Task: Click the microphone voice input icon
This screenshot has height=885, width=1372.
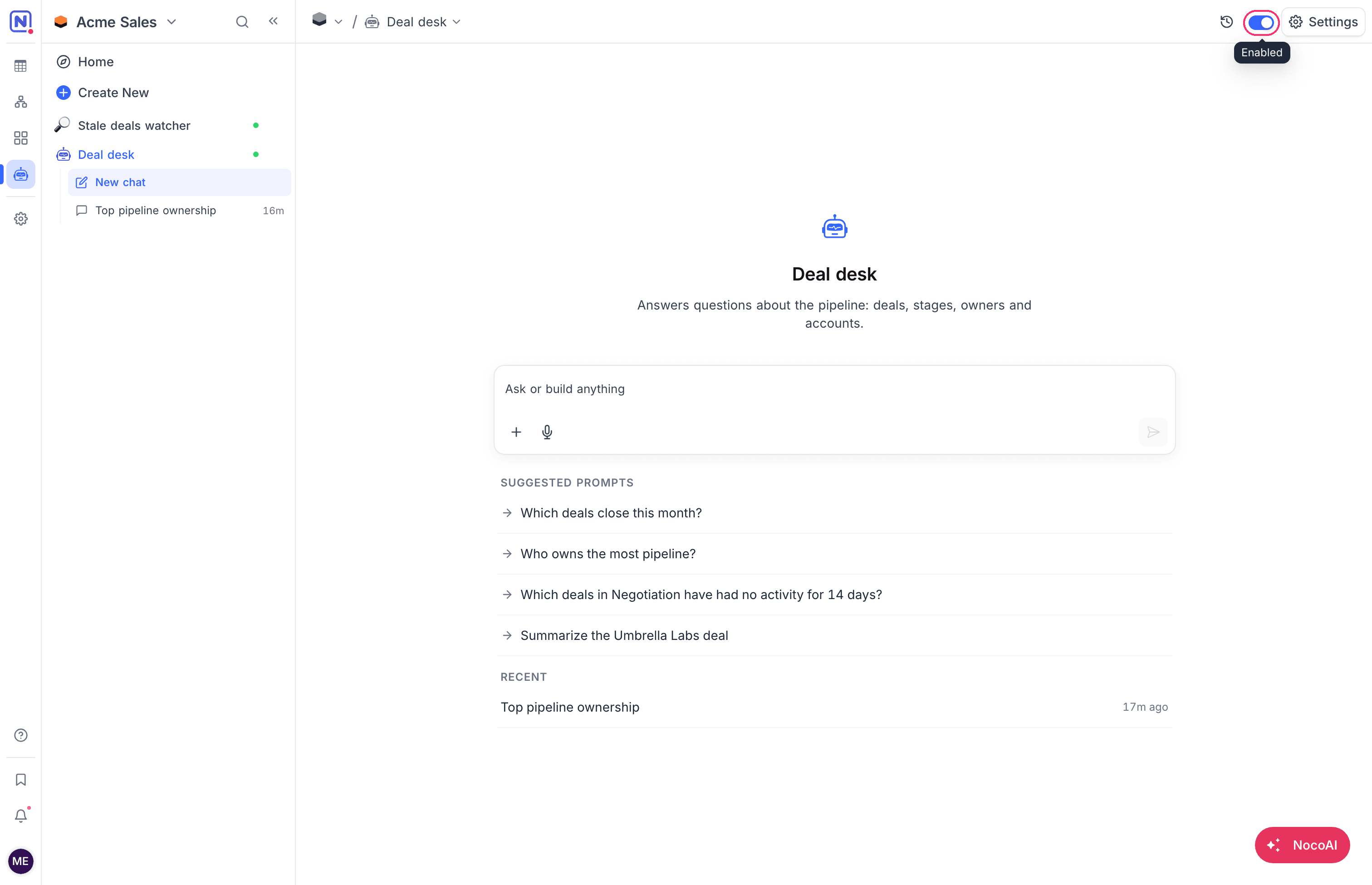Action: point(547,432)
